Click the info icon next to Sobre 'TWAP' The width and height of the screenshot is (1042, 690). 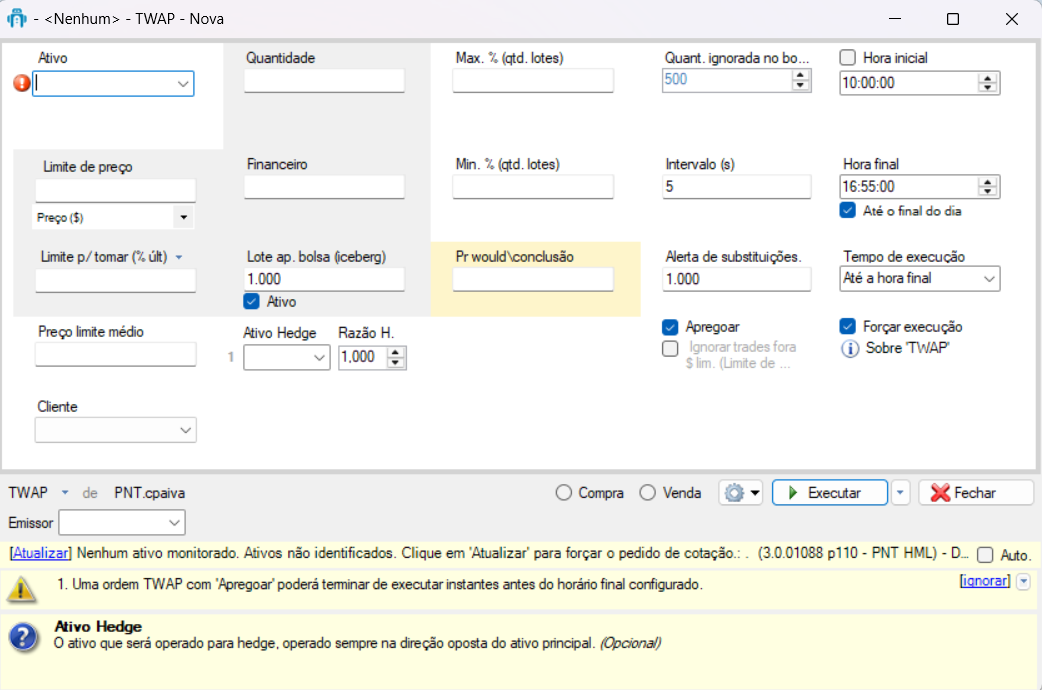pyautogui.click(x=850, y=349)
